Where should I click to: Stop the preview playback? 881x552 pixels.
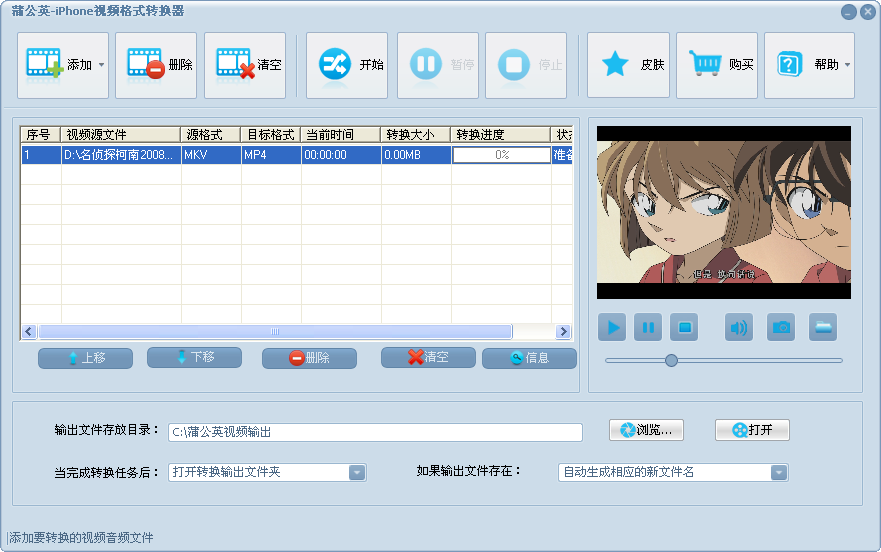tap(684, 327)
